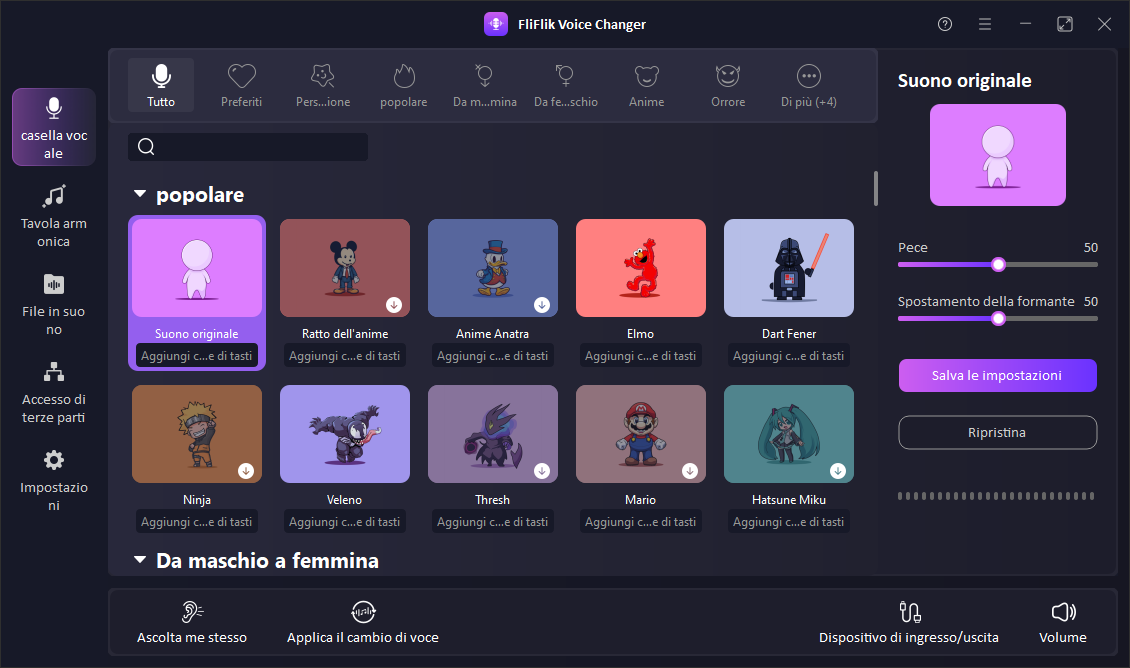The width and height of the screenshot is (1130, 668).
Task: Adjust the Pece pitch slider
Action: tap(998, 264)
